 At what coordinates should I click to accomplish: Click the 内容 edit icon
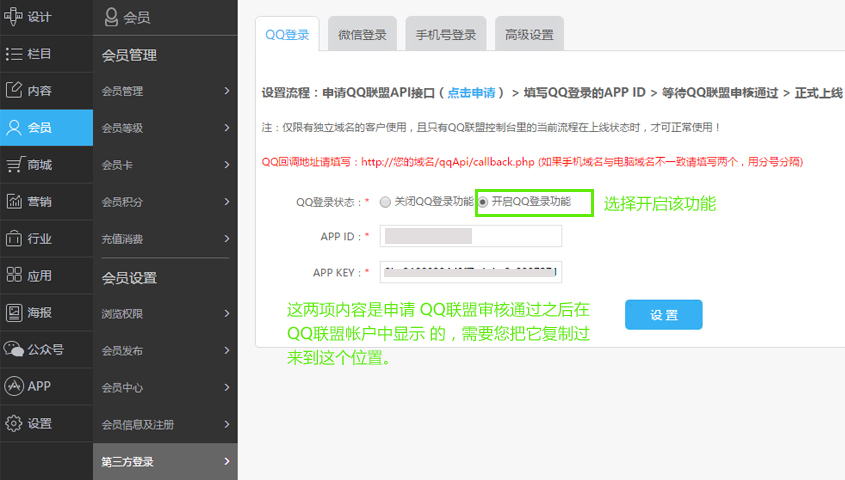pos(14,90)
